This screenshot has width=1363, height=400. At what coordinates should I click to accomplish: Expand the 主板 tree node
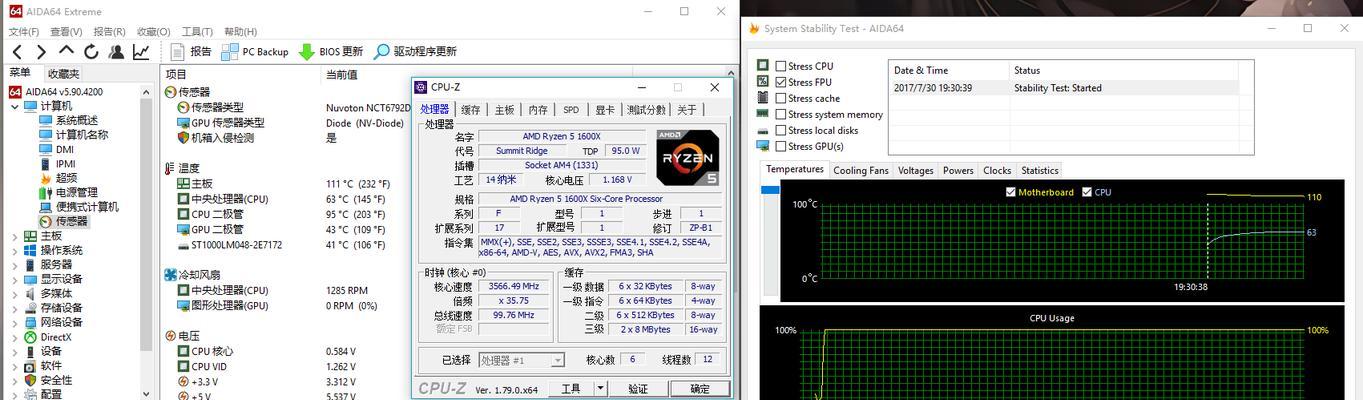tap(14, 236)
